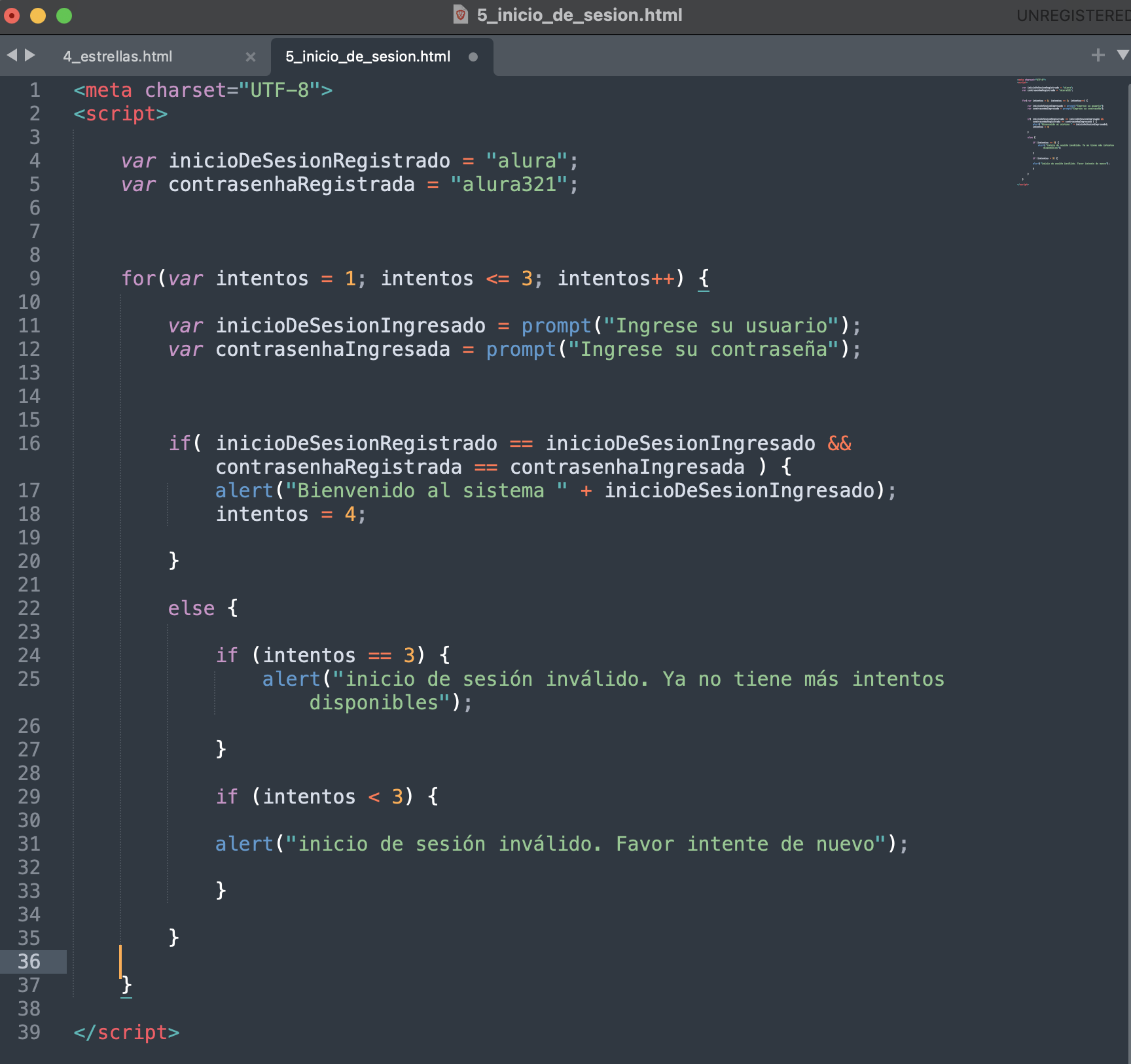
Task: Click the closing brace on line 27
Action: [221, 750]
